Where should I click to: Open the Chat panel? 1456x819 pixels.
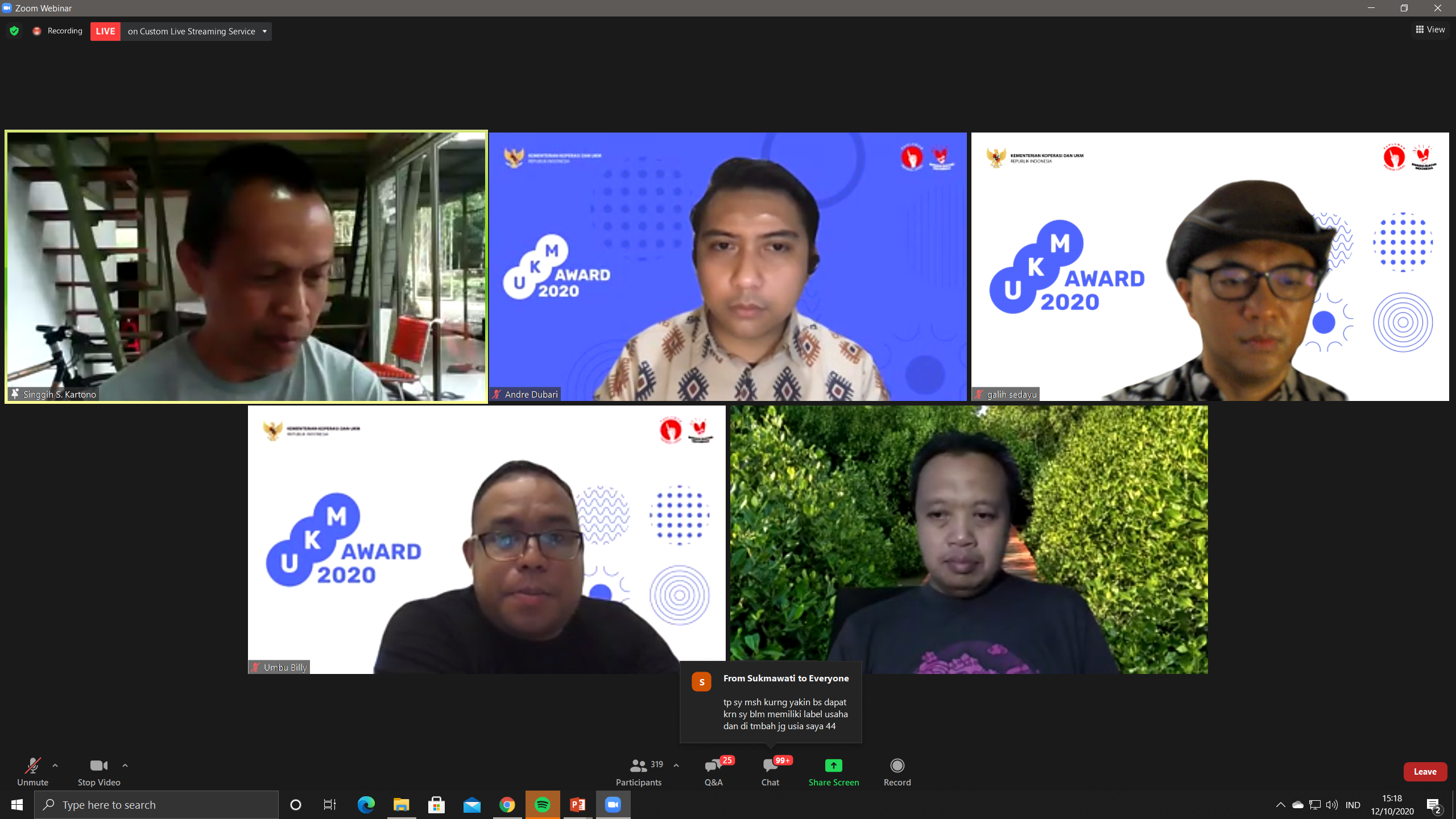click(770, 771)
